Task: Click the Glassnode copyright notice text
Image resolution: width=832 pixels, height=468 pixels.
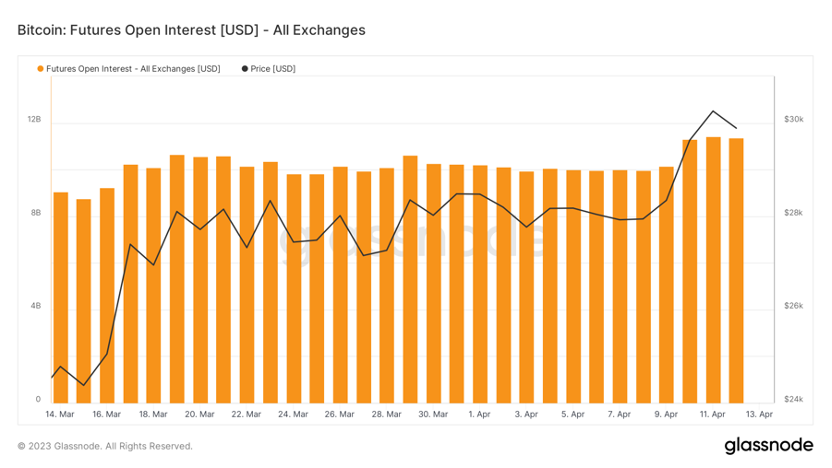Action: pos(105,446)
